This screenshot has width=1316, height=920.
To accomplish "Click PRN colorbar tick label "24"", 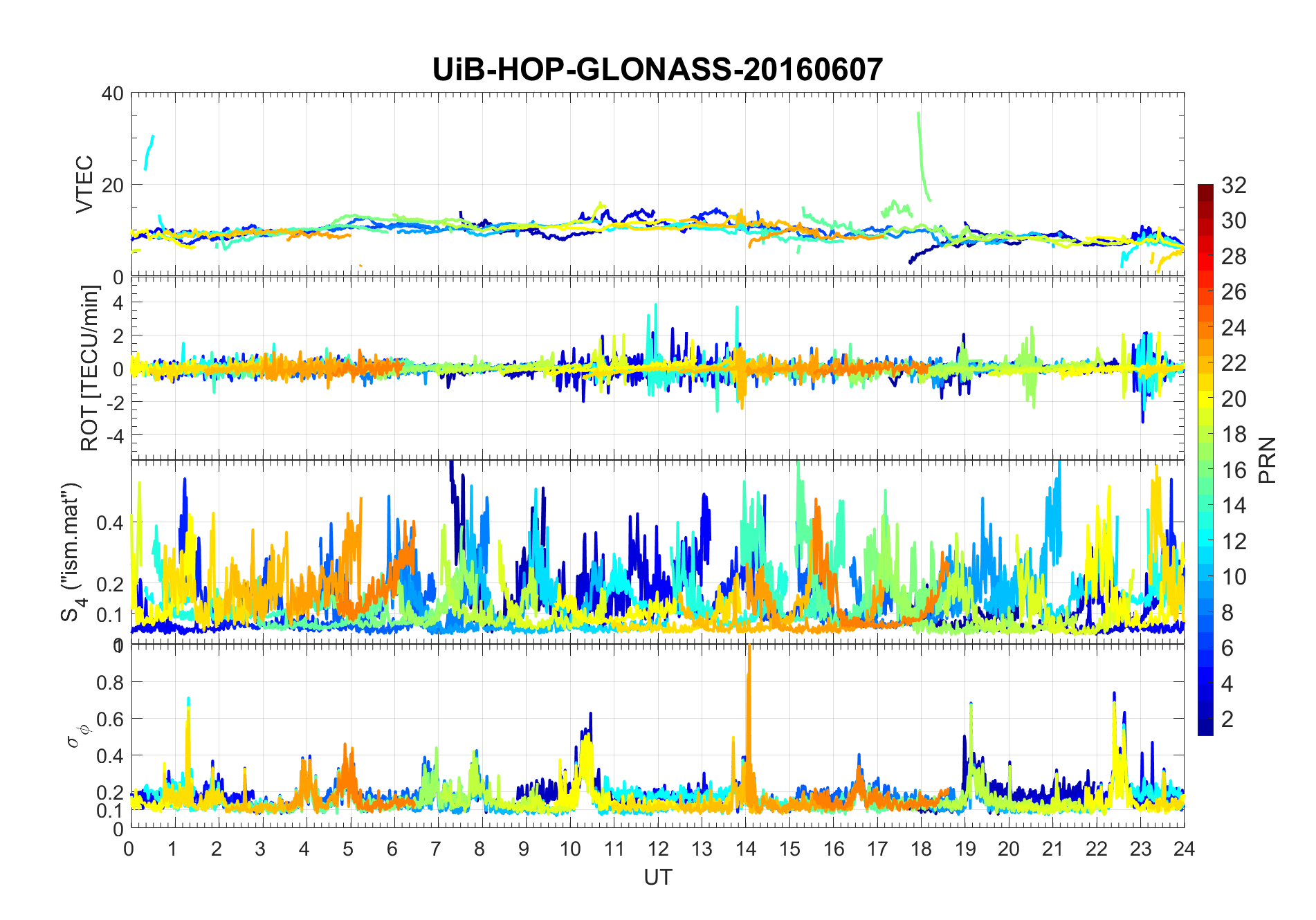I will click(x=1234, y=327).
